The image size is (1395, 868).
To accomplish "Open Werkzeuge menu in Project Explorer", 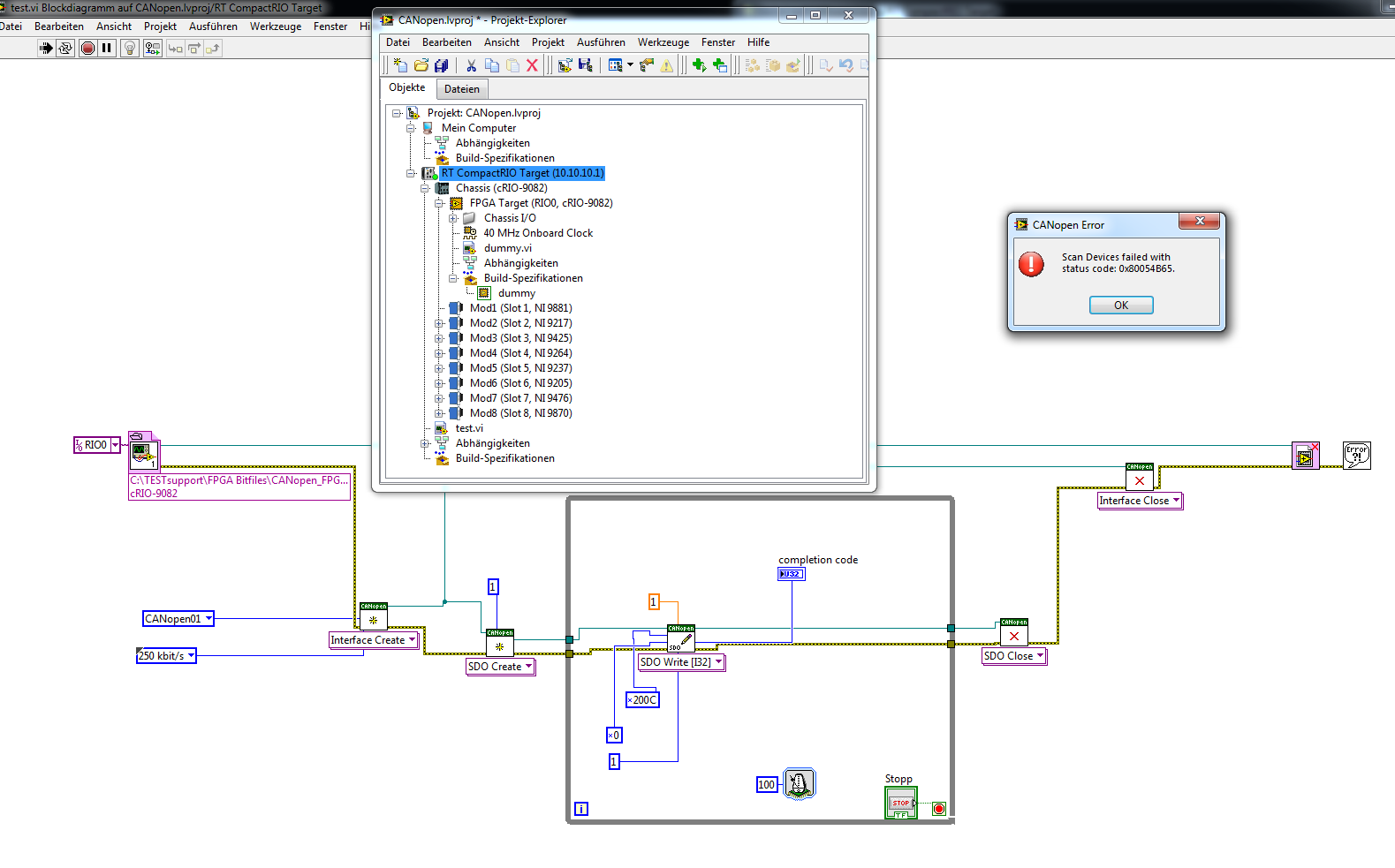I will [663, 42].
